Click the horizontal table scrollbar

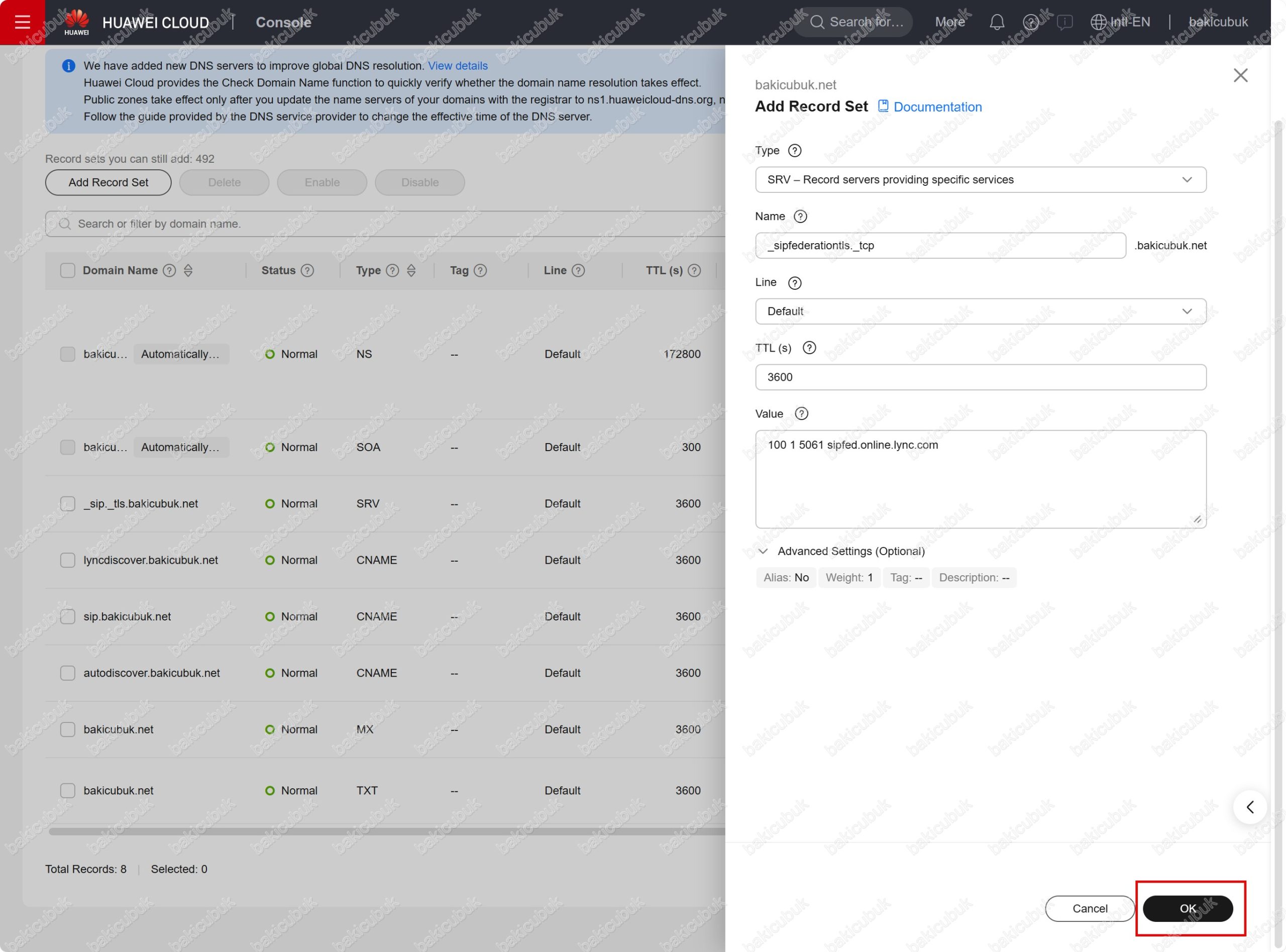point(386,831)
